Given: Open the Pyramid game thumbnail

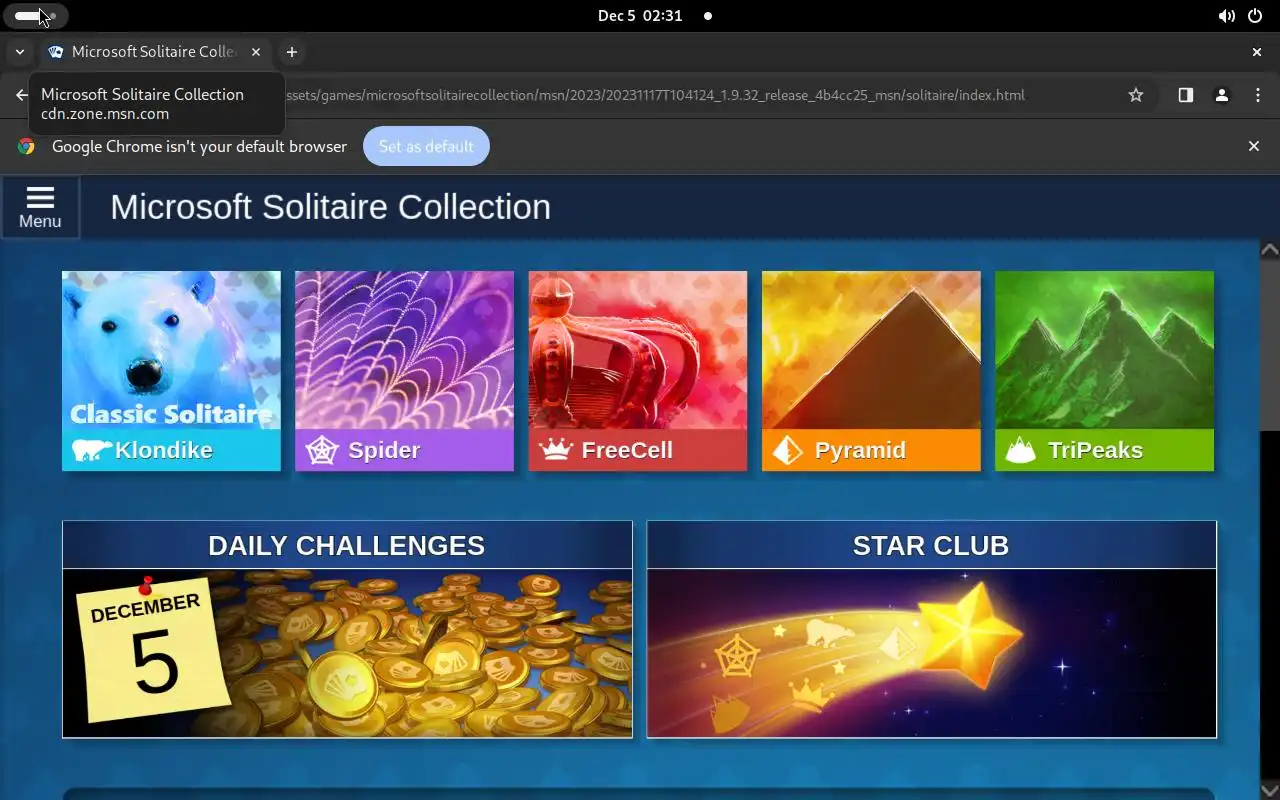Looking at the screenshot, I should (x=871, y=371).
